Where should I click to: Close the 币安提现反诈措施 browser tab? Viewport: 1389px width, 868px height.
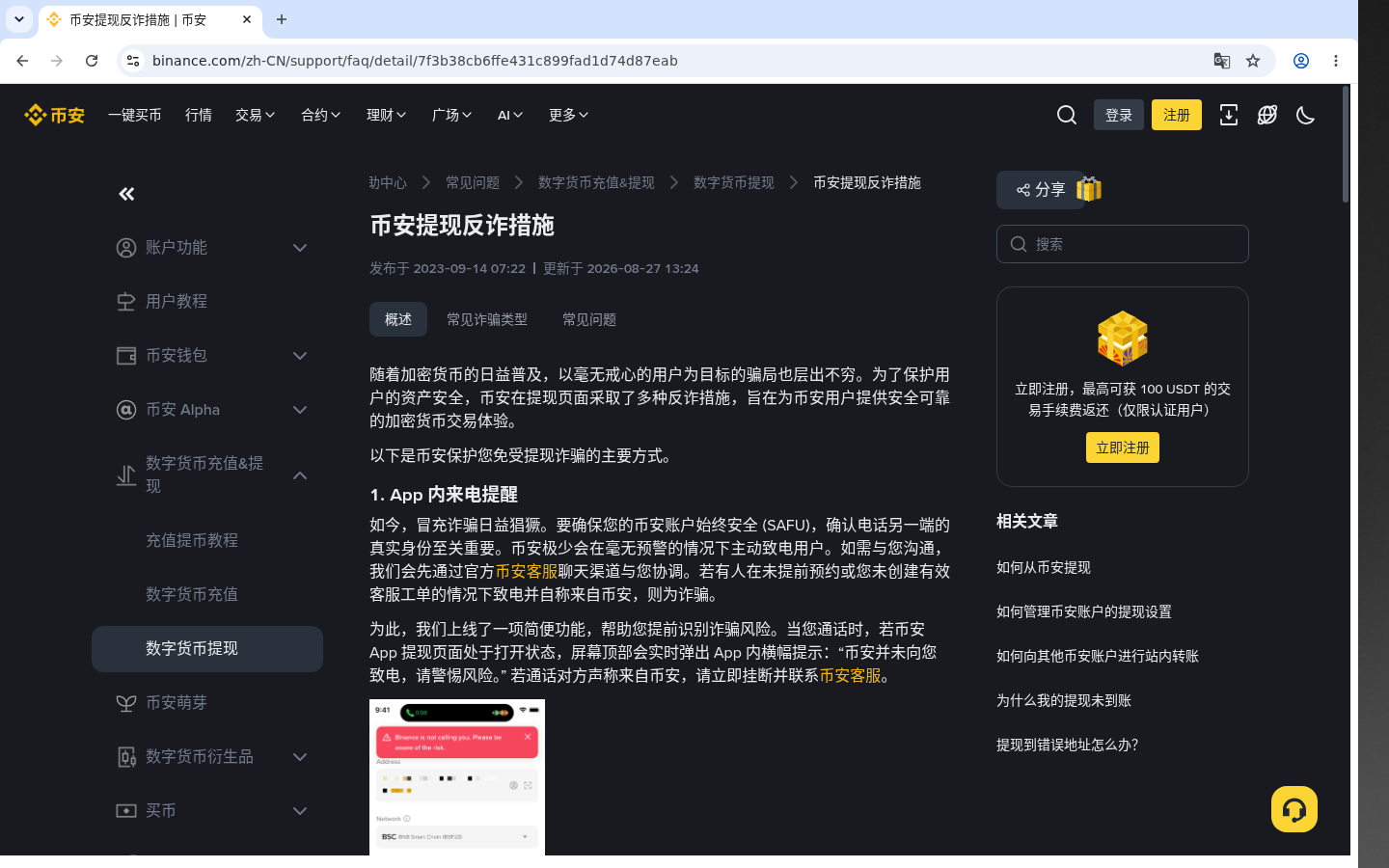(247, 19)
